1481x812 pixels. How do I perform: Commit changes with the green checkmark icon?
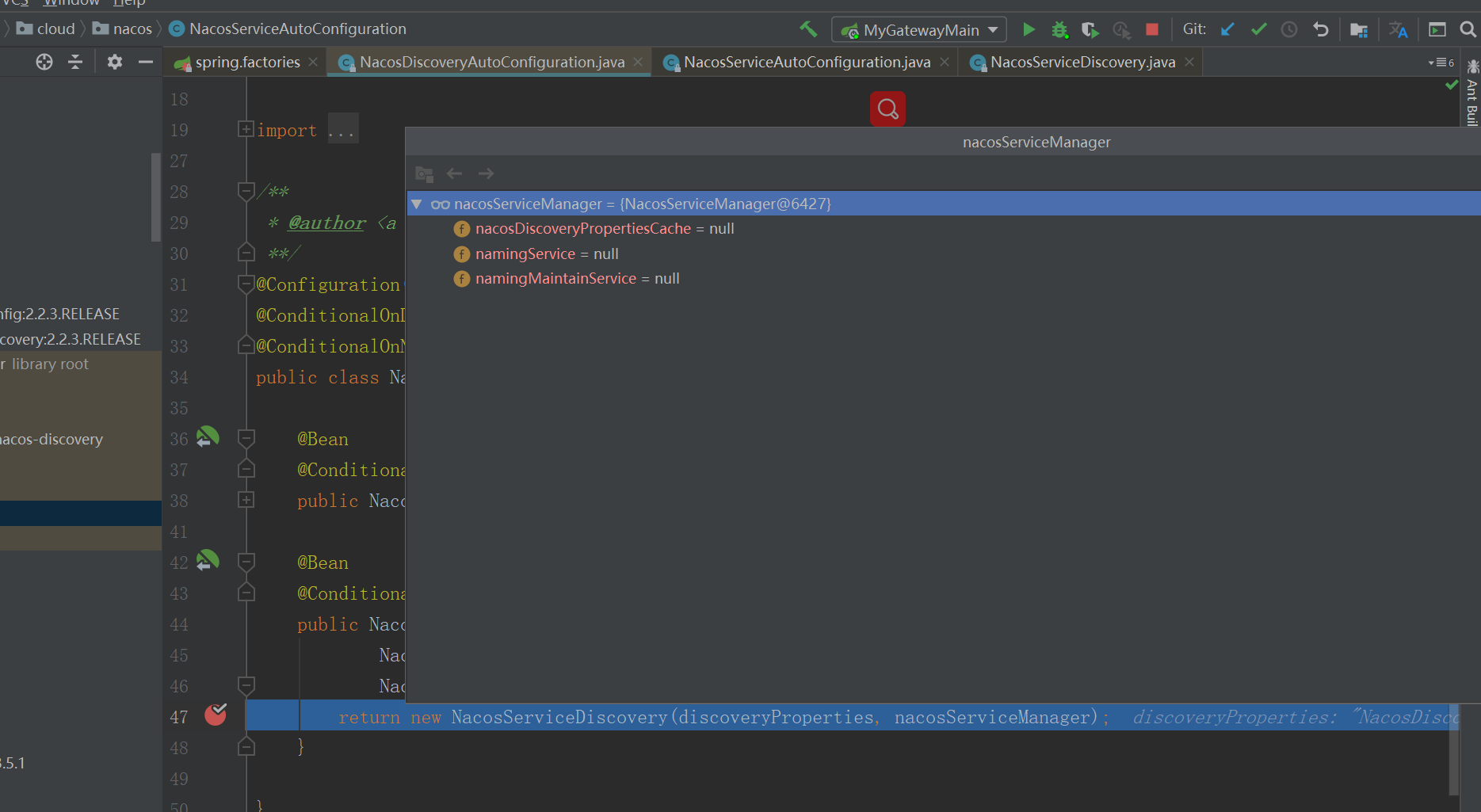click(x=1258, y=29)
